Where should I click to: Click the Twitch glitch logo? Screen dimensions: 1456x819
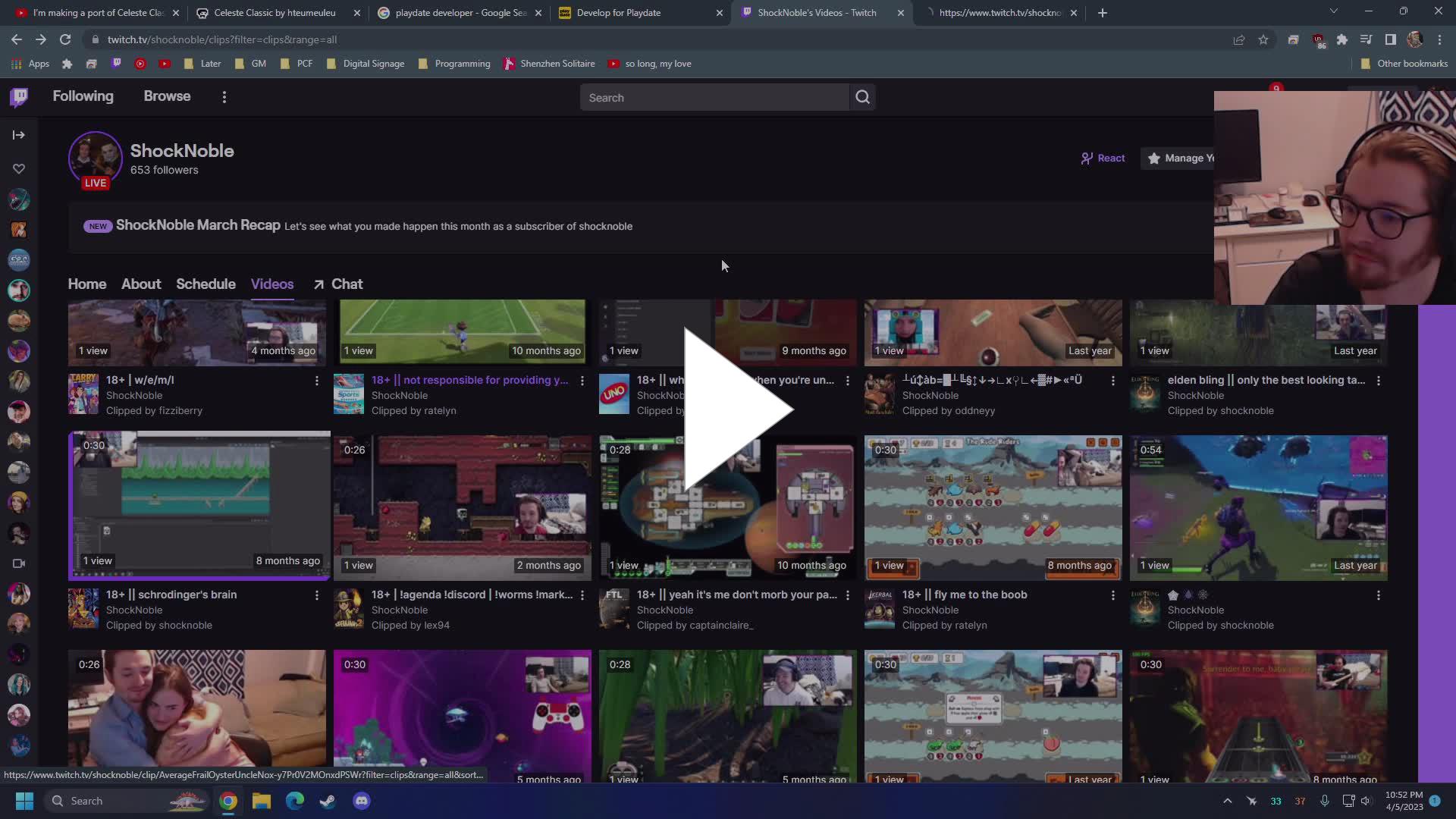(18, 97)
